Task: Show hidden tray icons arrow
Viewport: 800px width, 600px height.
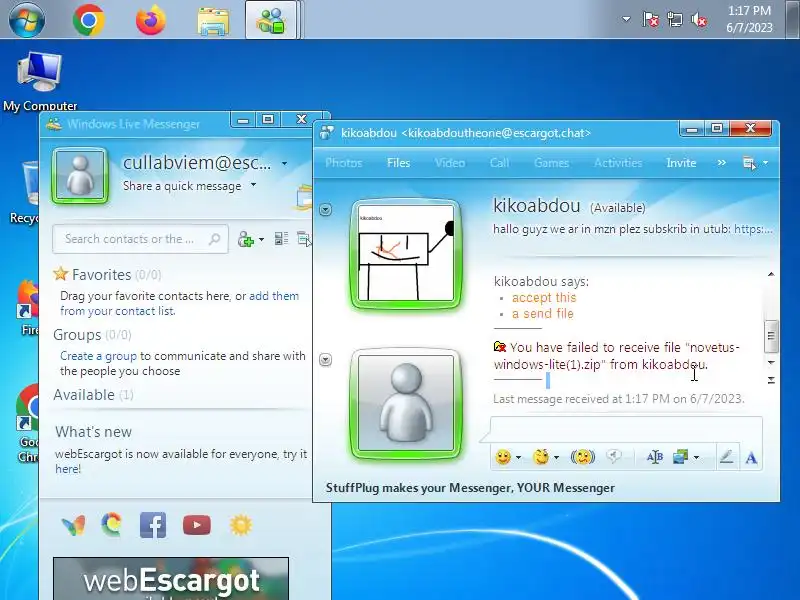Action: (x=626, y=19)
